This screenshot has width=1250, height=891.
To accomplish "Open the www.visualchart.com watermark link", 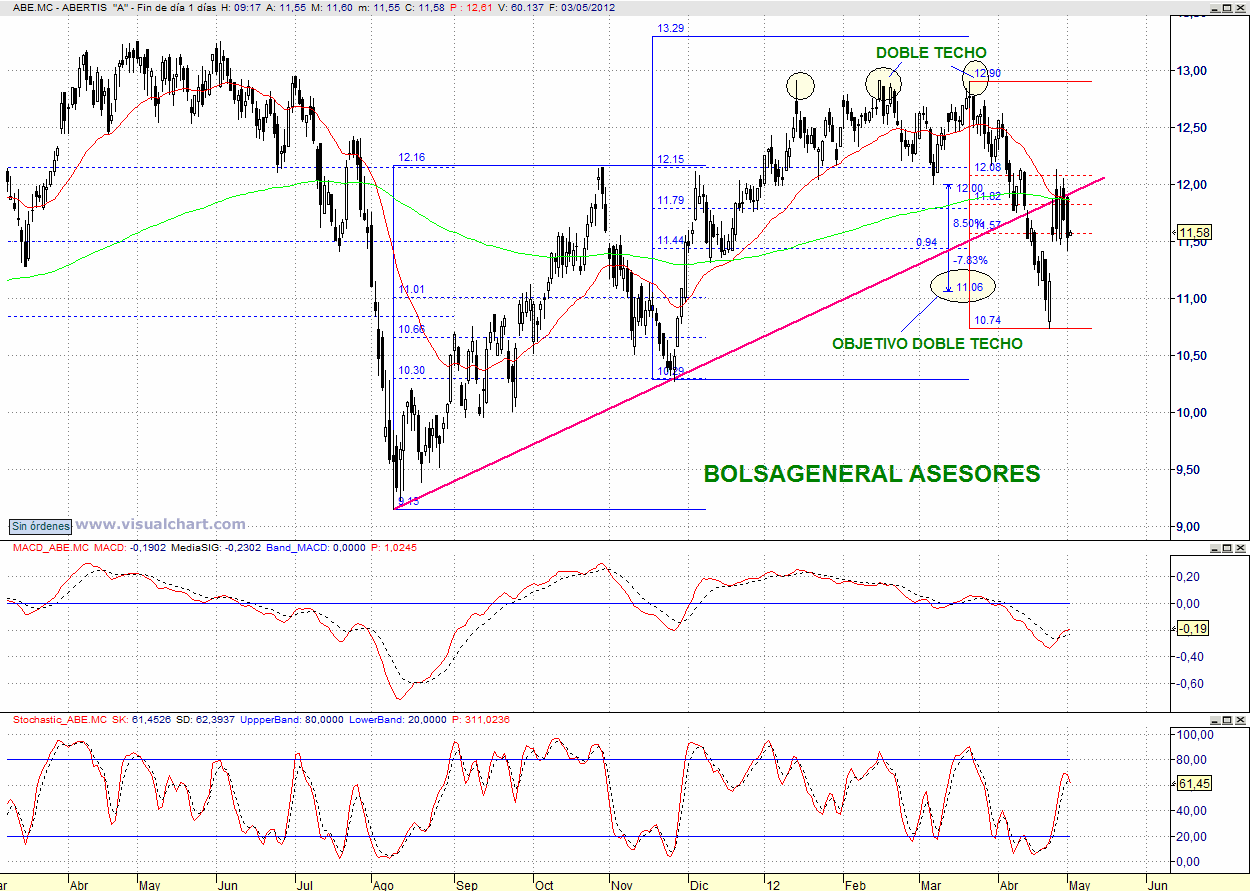I will (x=160, y=524).
